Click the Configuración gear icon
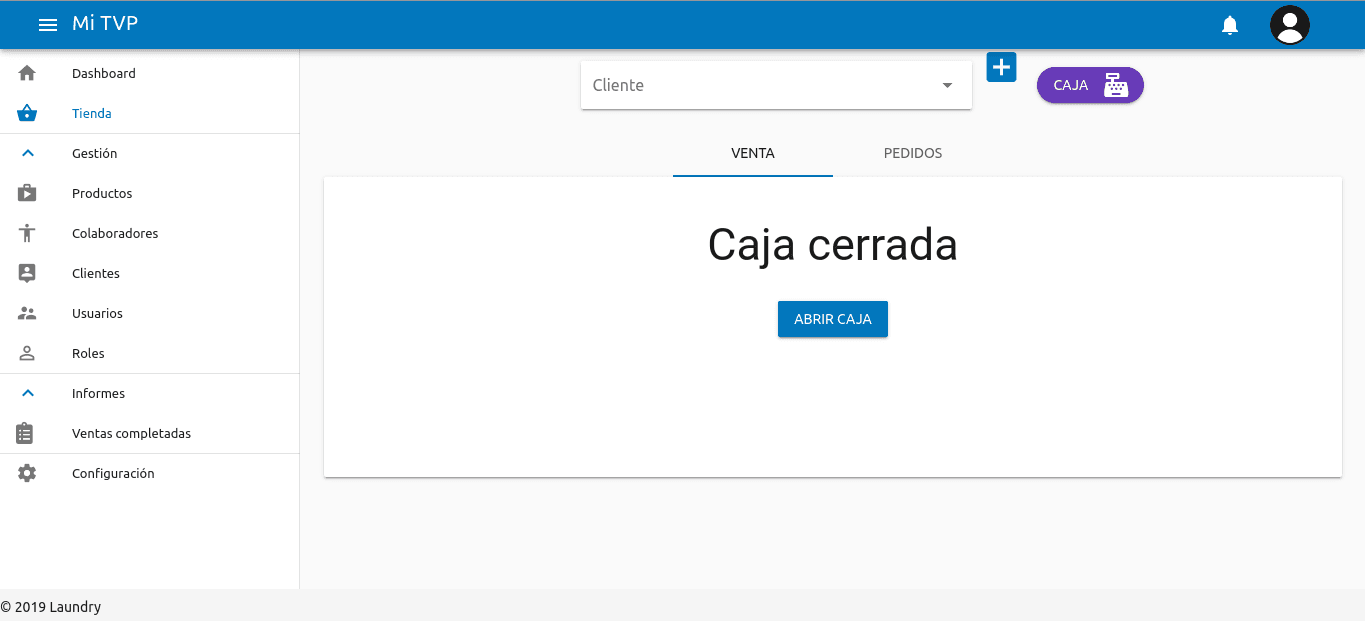This screenshot has width=1365, height=621. (27, 473)
